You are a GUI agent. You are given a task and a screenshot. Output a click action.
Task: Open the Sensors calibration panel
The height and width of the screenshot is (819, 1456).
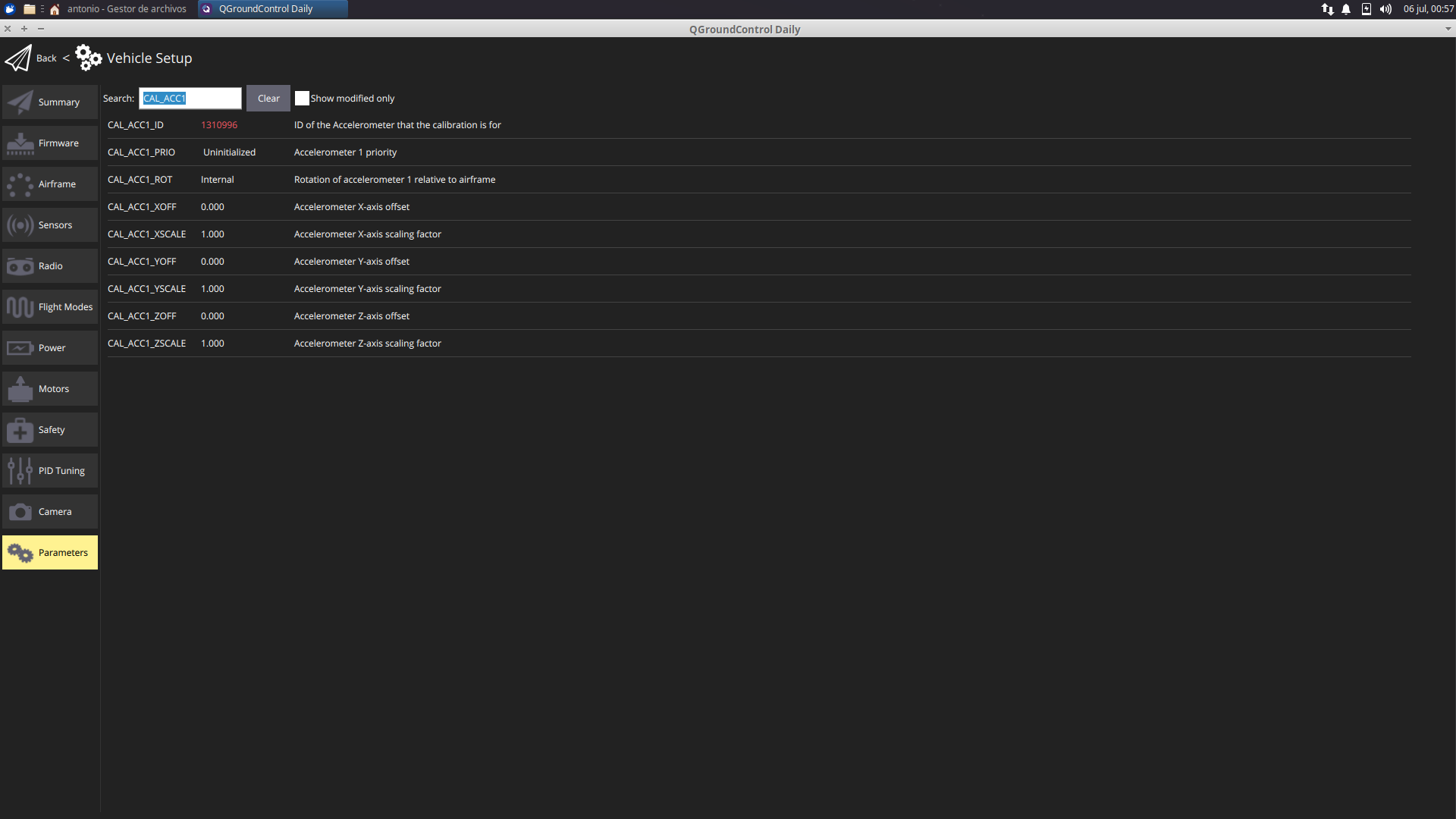(x=49, y=224)
